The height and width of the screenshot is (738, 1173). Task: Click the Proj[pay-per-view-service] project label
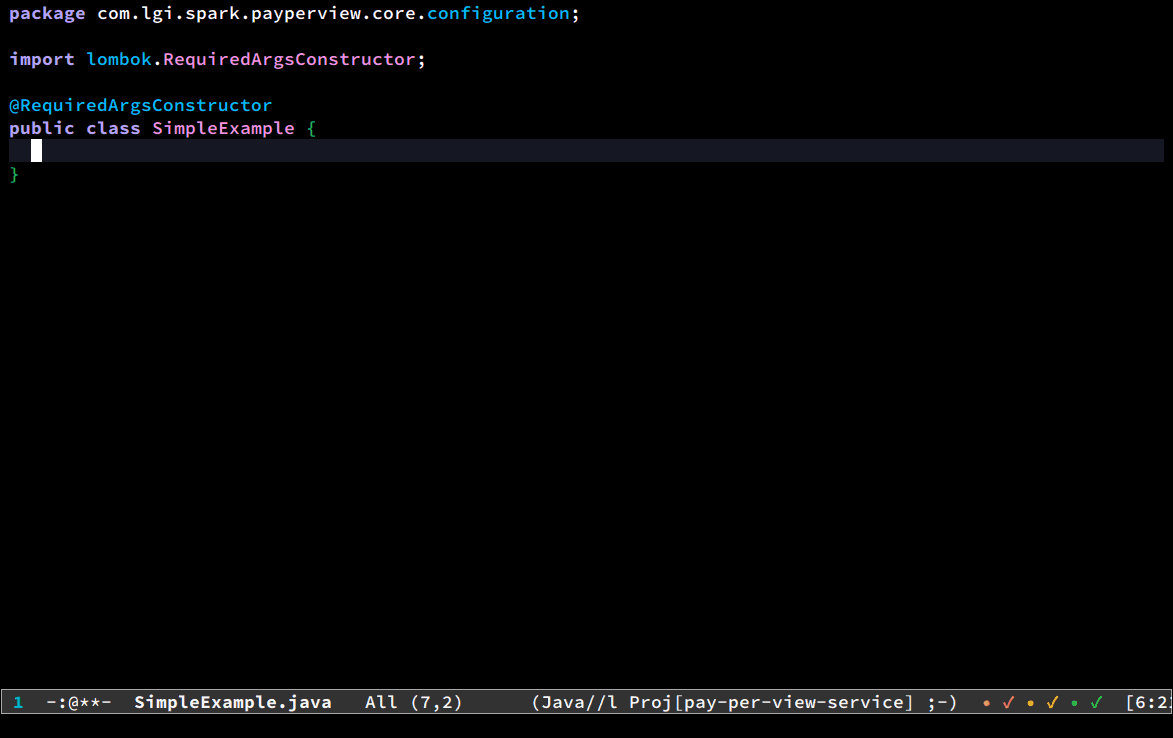[771, 702]
